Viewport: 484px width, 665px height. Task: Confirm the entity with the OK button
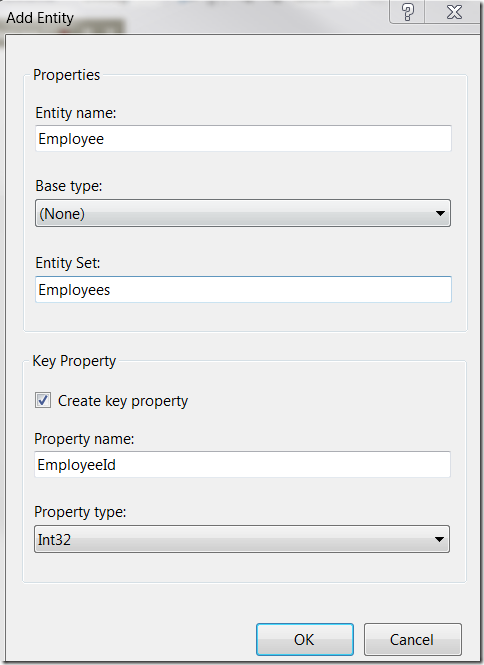coord(305,639)
